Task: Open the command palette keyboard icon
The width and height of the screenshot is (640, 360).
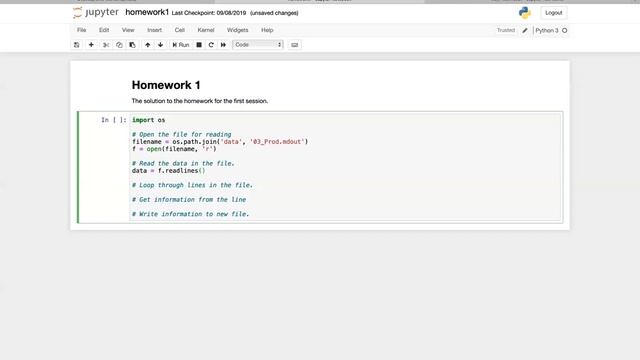Action: 295,45
